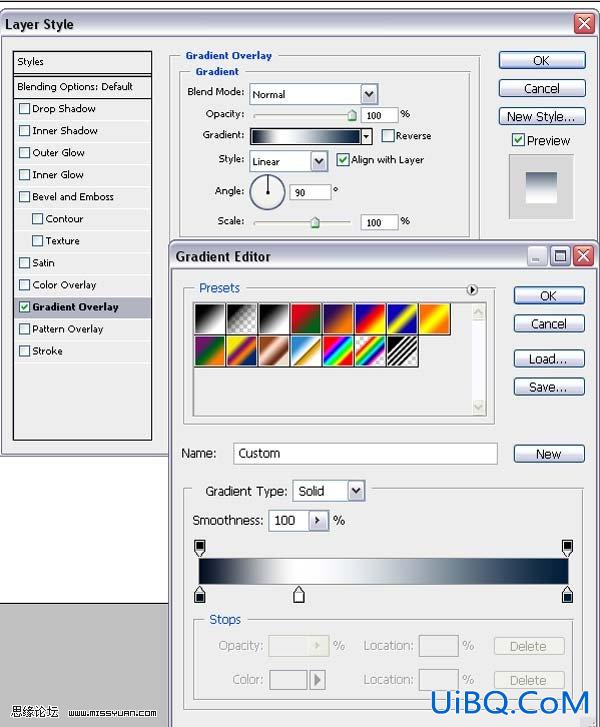Select the Contour sub-option label
Image resolution: width=600 pixels, height=727 pixels.
pyautogui.click(x=64, y=219)
